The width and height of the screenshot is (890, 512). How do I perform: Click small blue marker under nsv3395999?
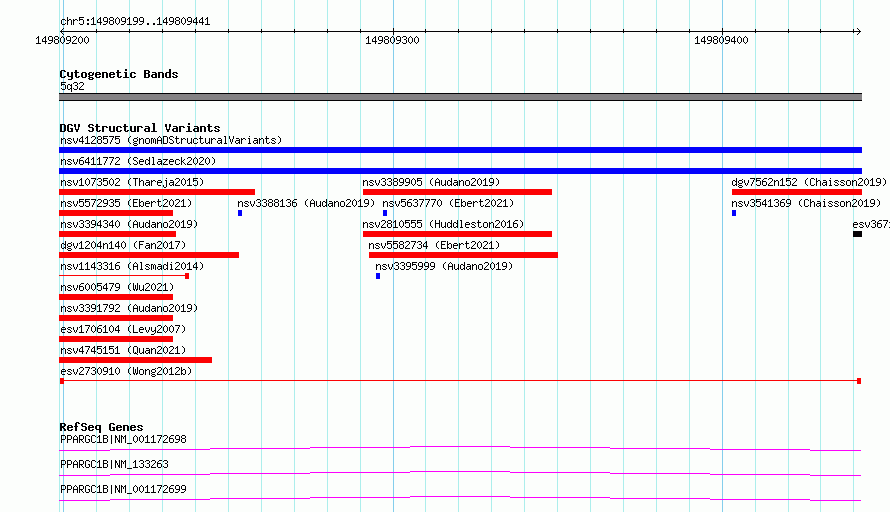click(378, 276)
